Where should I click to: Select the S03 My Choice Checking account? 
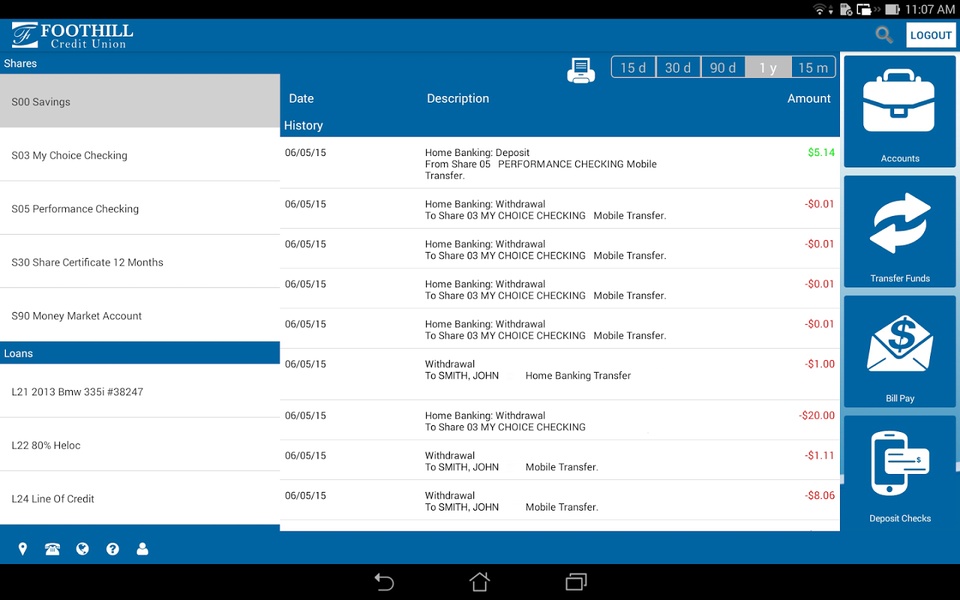[140, 155]
